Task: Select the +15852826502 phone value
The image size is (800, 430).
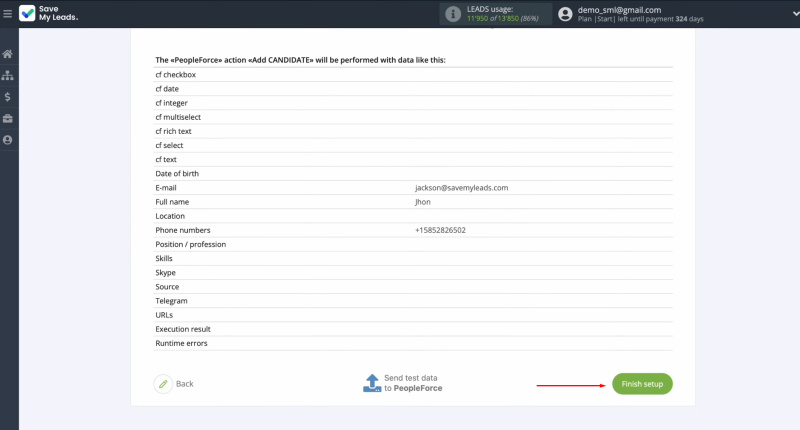Action: click(x=440, y=230)
